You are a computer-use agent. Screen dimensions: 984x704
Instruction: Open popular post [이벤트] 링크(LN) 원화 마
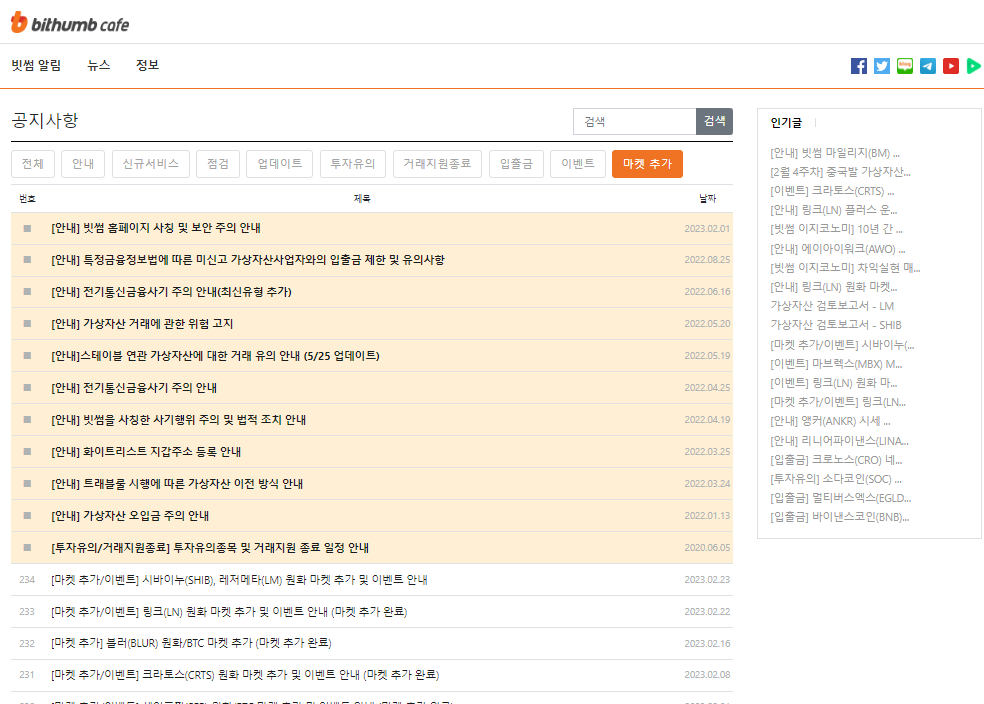833,383
